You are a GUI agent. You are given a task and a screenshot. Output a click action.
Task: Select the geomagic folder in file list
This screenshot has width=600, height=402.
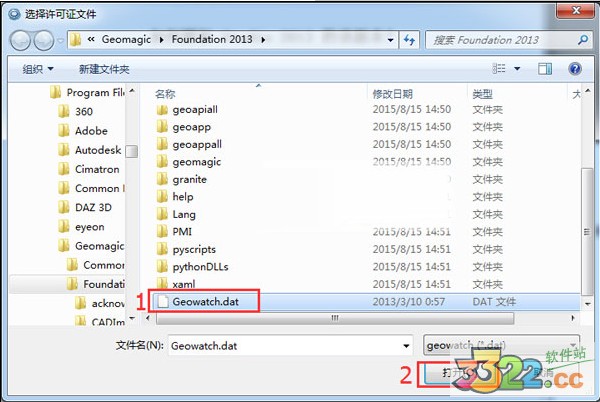pyautogui.click(x=196, y=162)
